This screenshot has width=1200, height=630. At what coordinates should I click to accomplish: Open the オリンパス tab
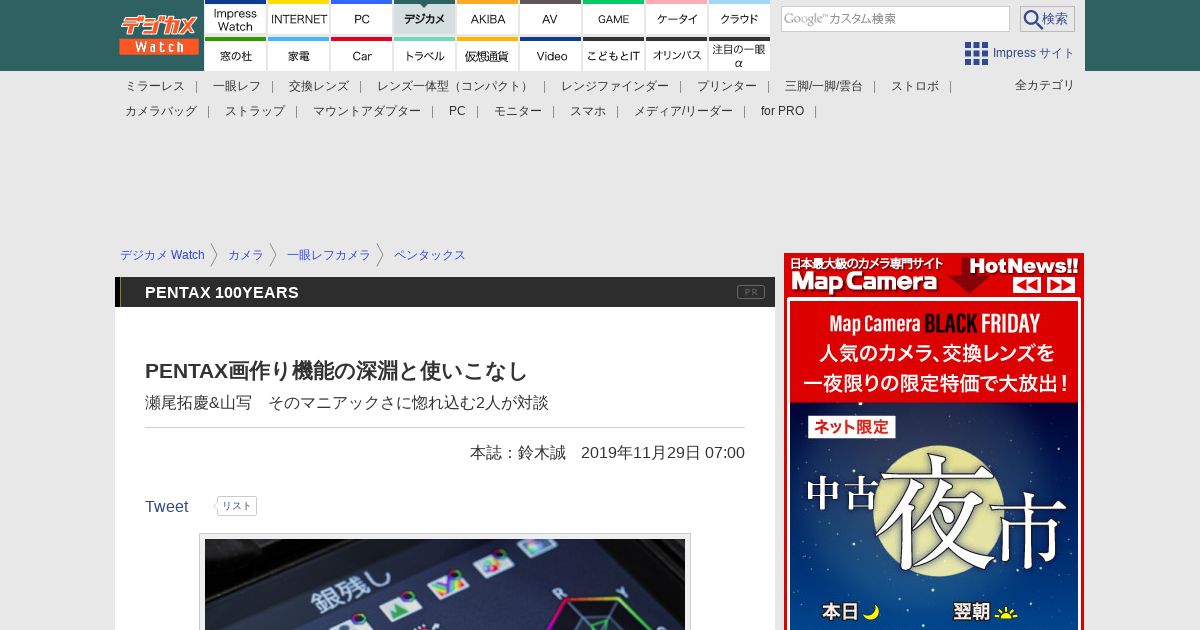(676, 55)
